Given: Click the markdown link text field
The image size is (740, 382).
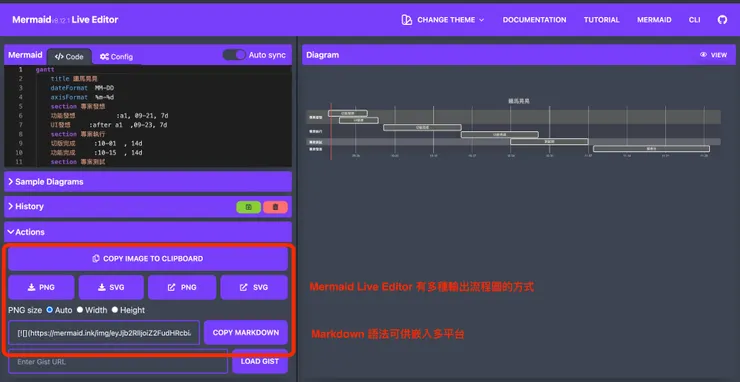Looking at the screenshot, I should point(104,332).
